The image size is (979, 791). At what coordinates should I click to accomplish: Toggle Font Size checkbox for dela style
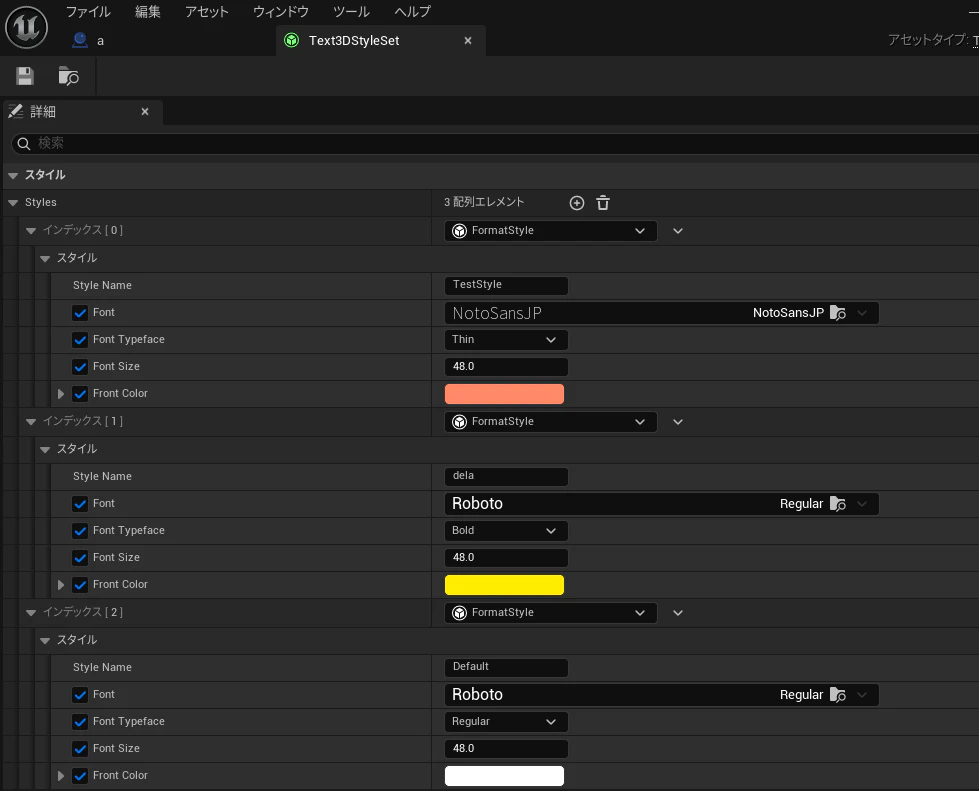point(80,558)
